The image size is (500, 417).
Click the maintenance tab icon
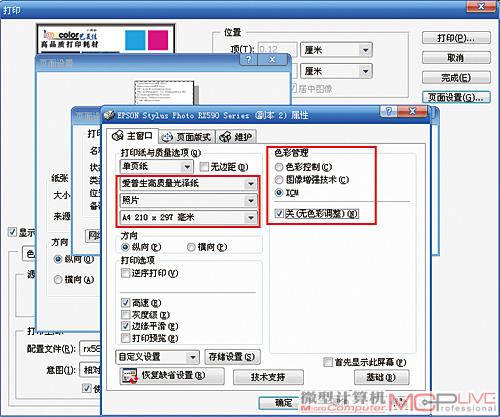pyautogui.click(x=225, y=137)
